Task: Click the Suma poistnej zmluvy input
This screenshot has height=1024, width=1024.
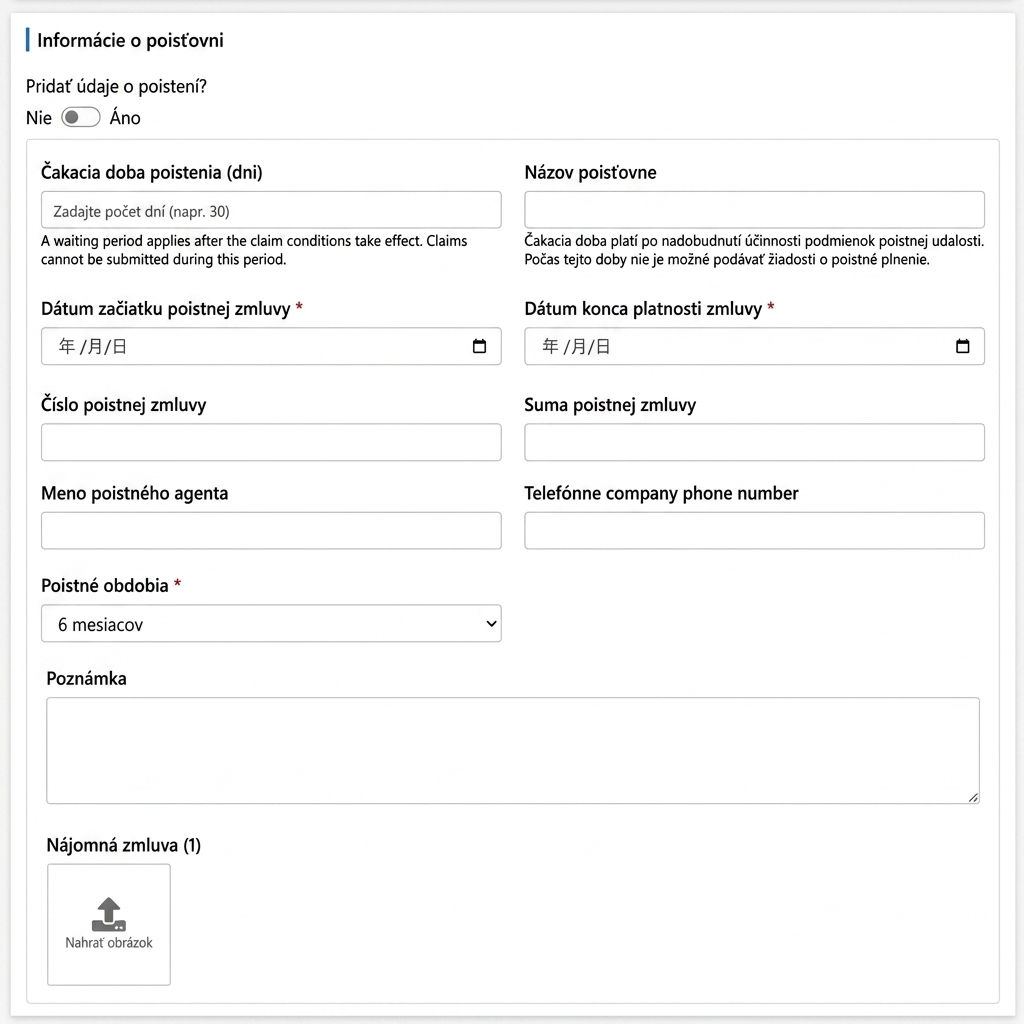Action: (x=754, y=442)
